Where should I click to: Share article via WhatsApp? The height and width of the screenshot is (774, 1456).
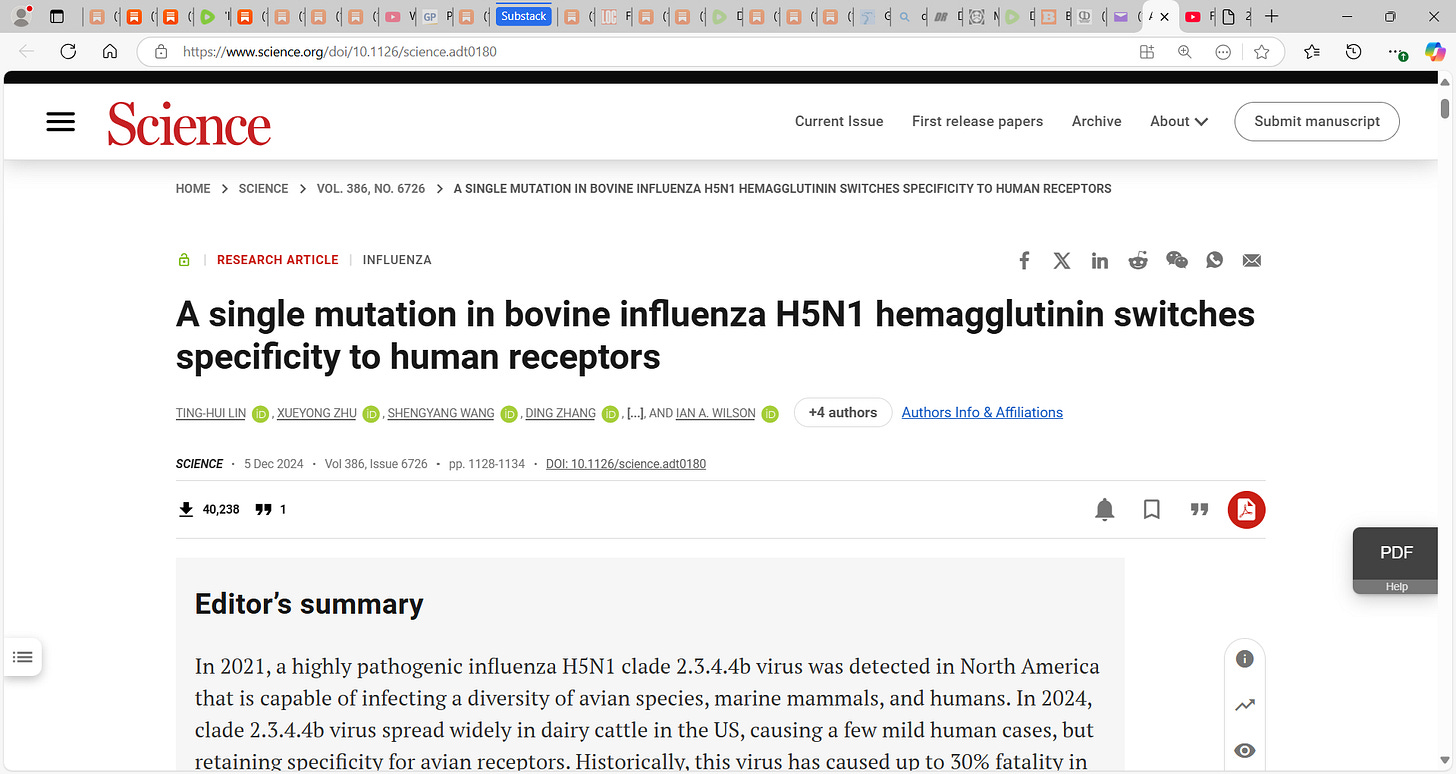tap(1214, 260)
